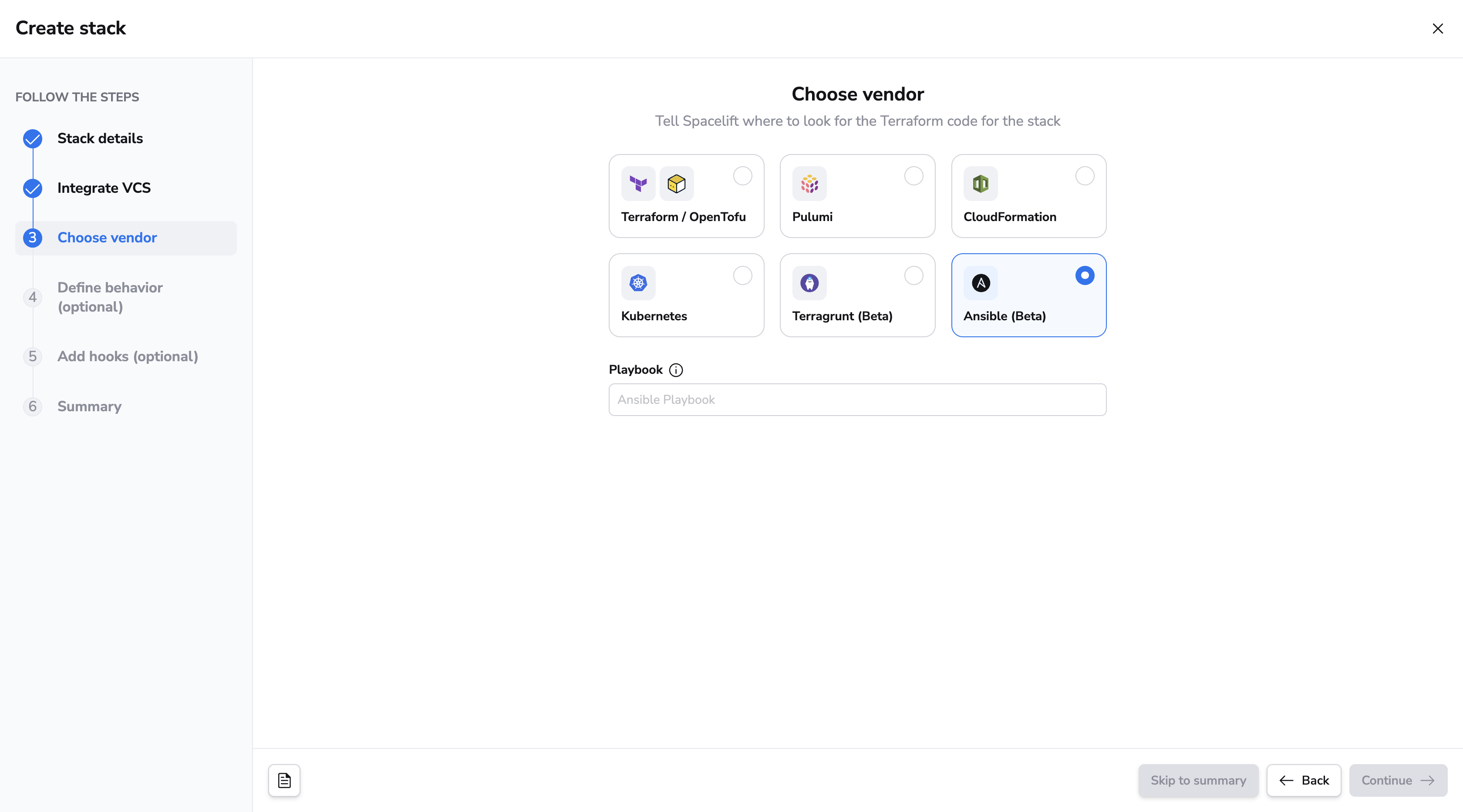This screenshot has height=812, width=1463.
Task: Select Kubernetes radio button
Action: tap(742, 275)
